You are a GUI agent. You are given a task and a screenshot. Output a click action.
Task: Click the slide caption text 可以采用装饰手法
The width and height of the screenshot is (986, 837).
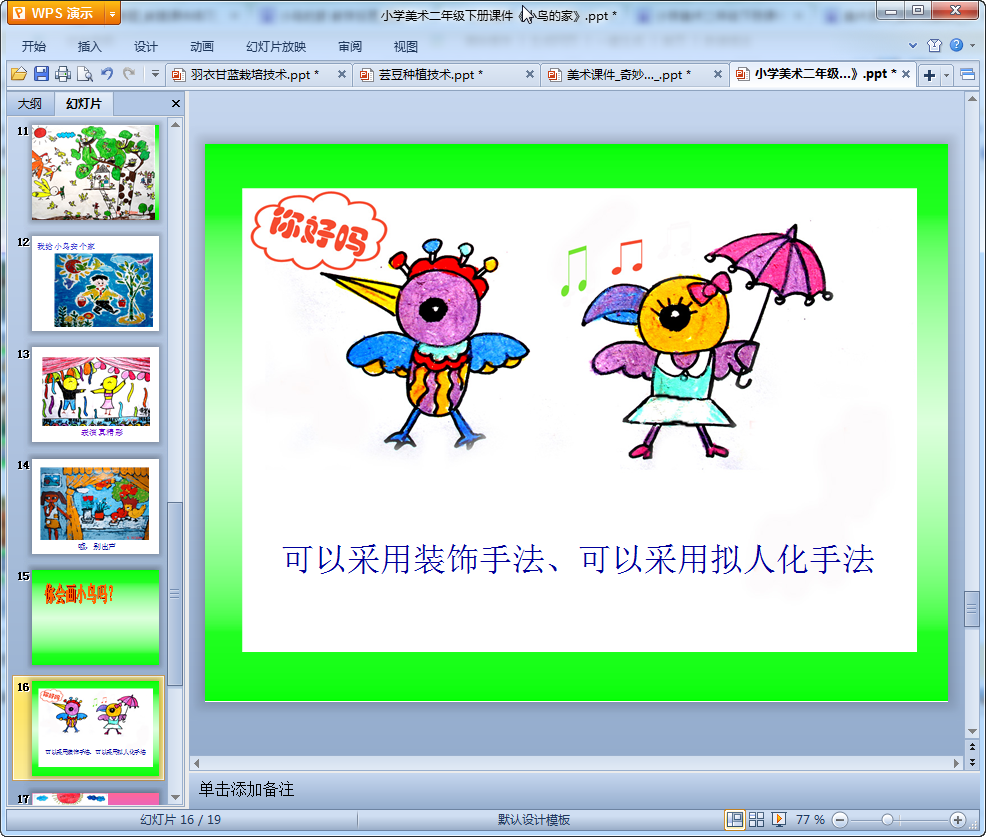tap(579, 560)
